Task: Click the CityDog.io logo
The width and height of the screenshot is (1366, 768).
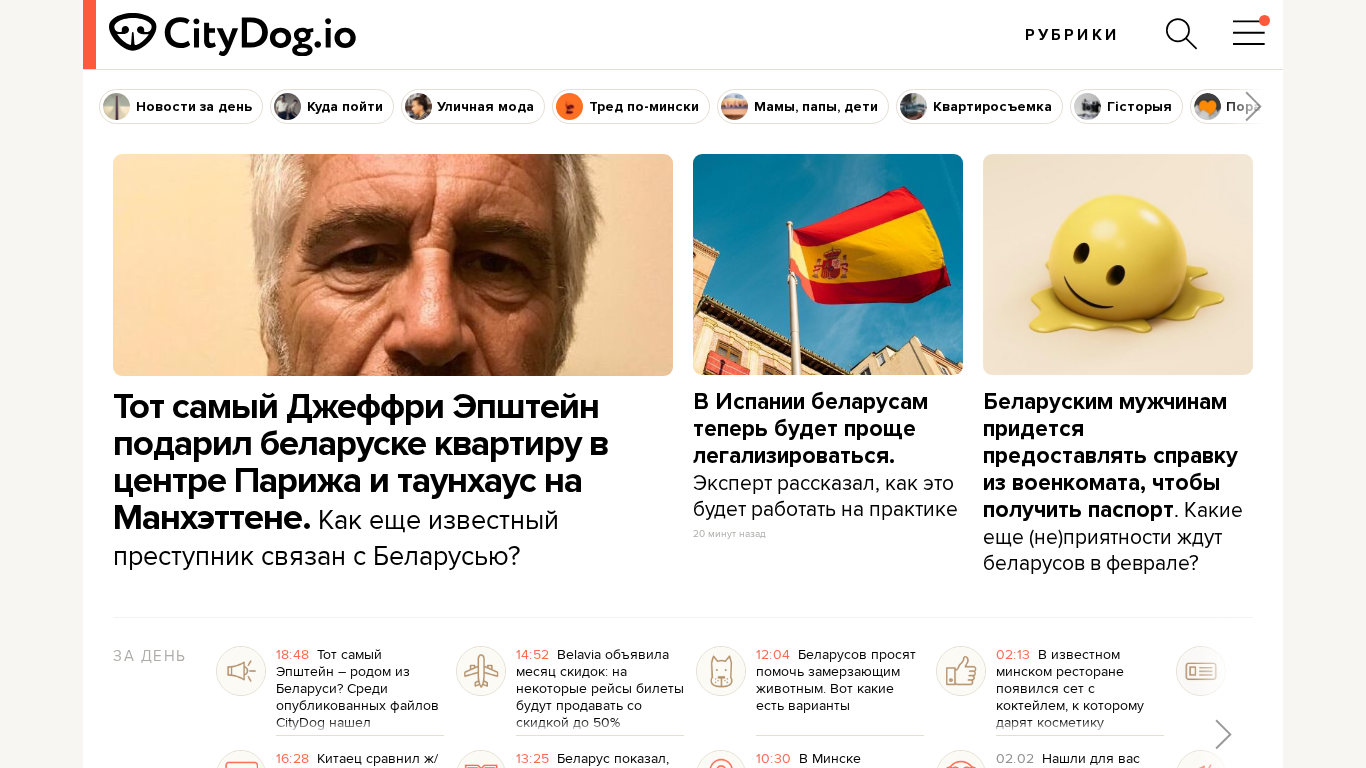Action: pyautogui.click(x=232, y=34)
